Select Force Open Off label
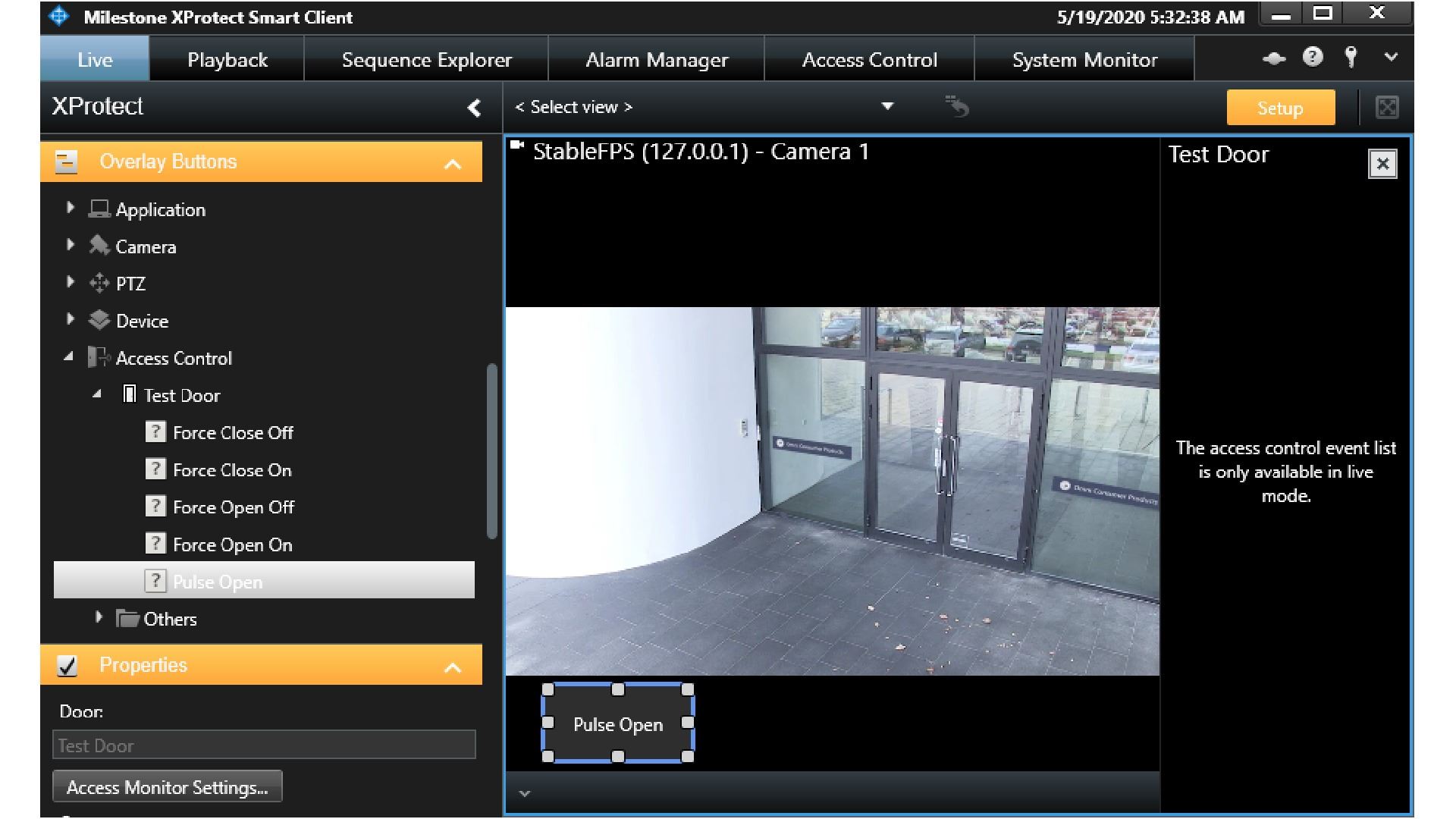1456x819 pixels. [234, 507]
